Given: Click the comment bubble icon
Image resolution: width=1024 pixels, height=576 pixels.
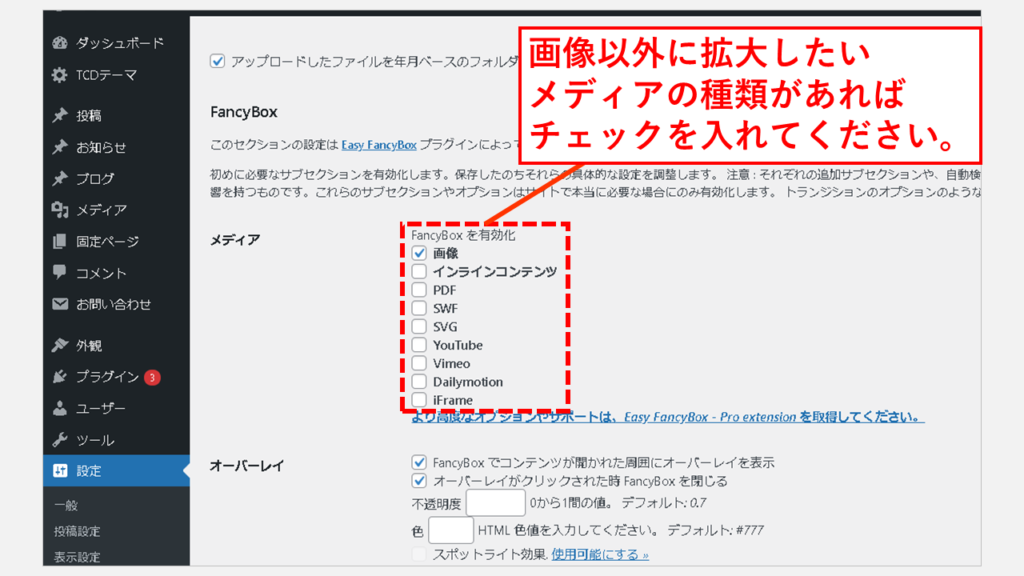Looking at the screenshot, I should point(60,272).
